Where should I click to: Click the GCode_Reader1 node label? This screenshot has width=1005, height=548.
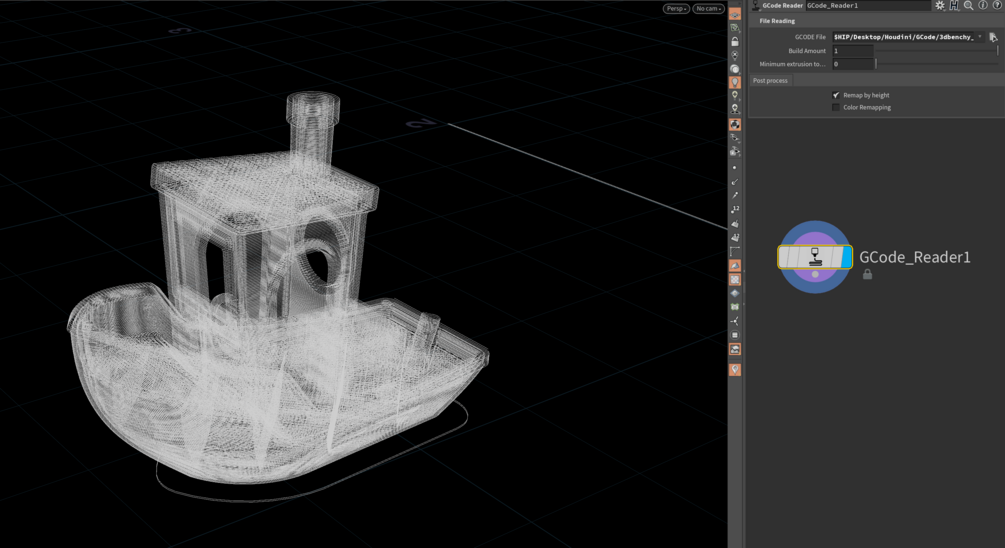(x=915, y=257)
